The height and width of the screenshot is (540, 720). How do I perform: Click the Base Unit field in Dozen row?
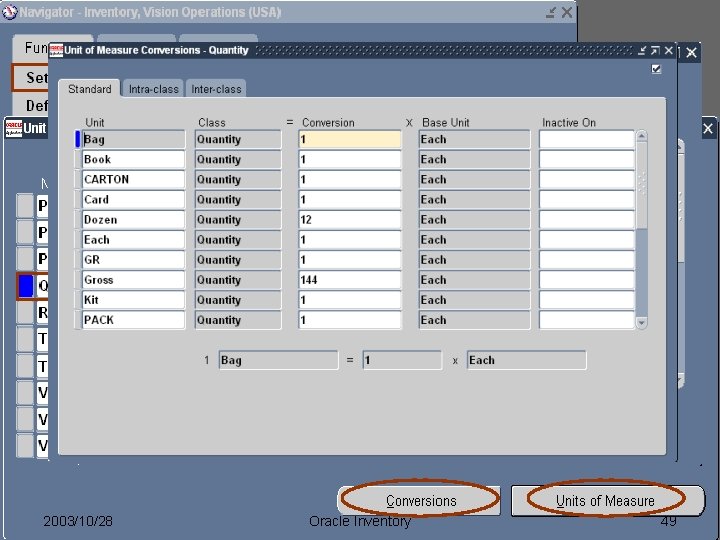(474, 219)
